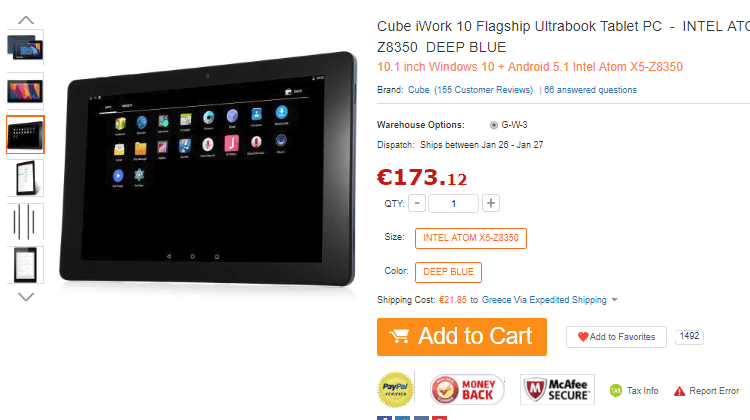Select the first tablet thumbnail image
Image resolution: width=750 pixels, height=420 pixels.
pos(25,47)
